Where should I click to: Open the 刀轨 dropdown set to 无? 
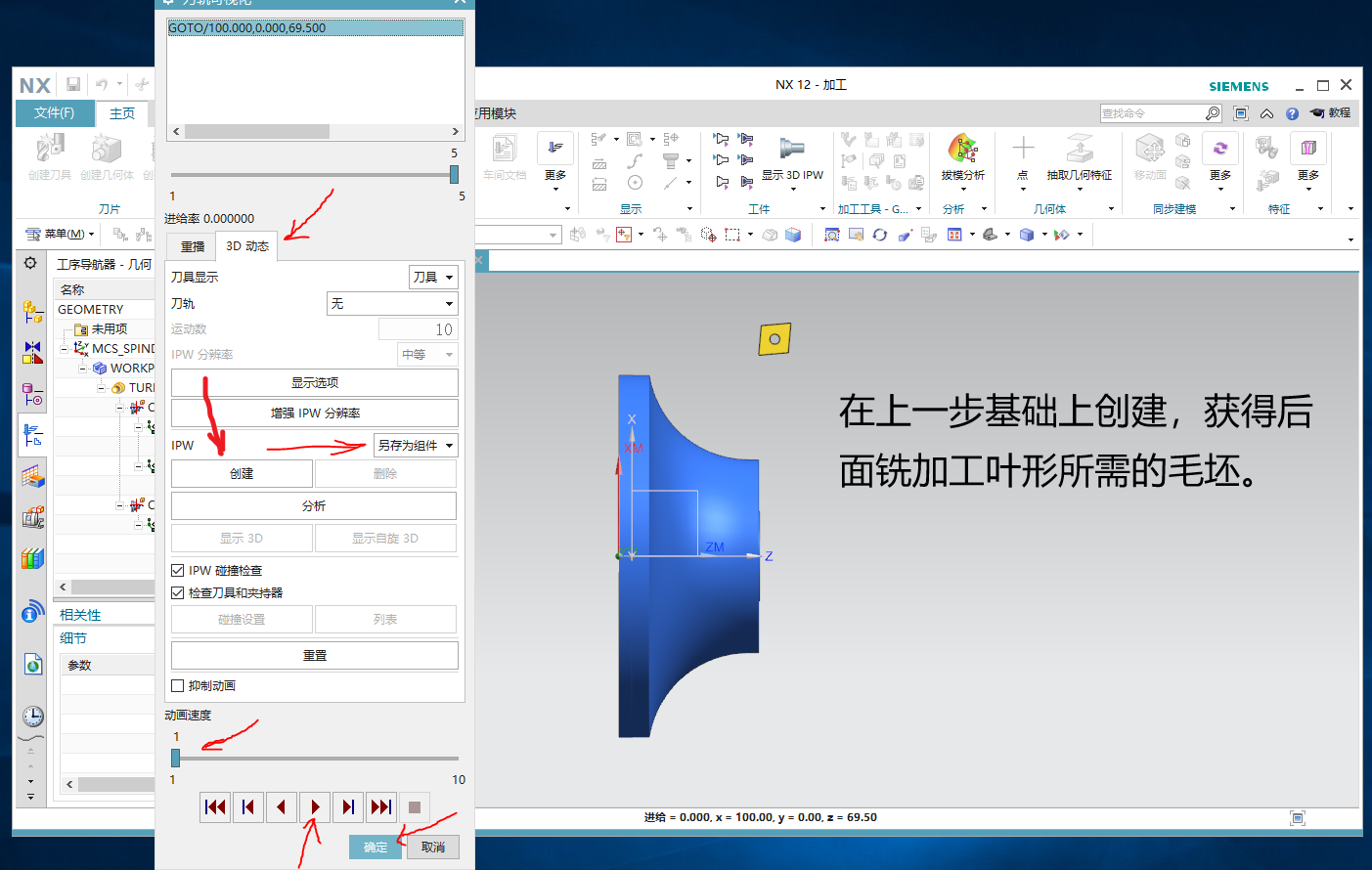point(391,303)
